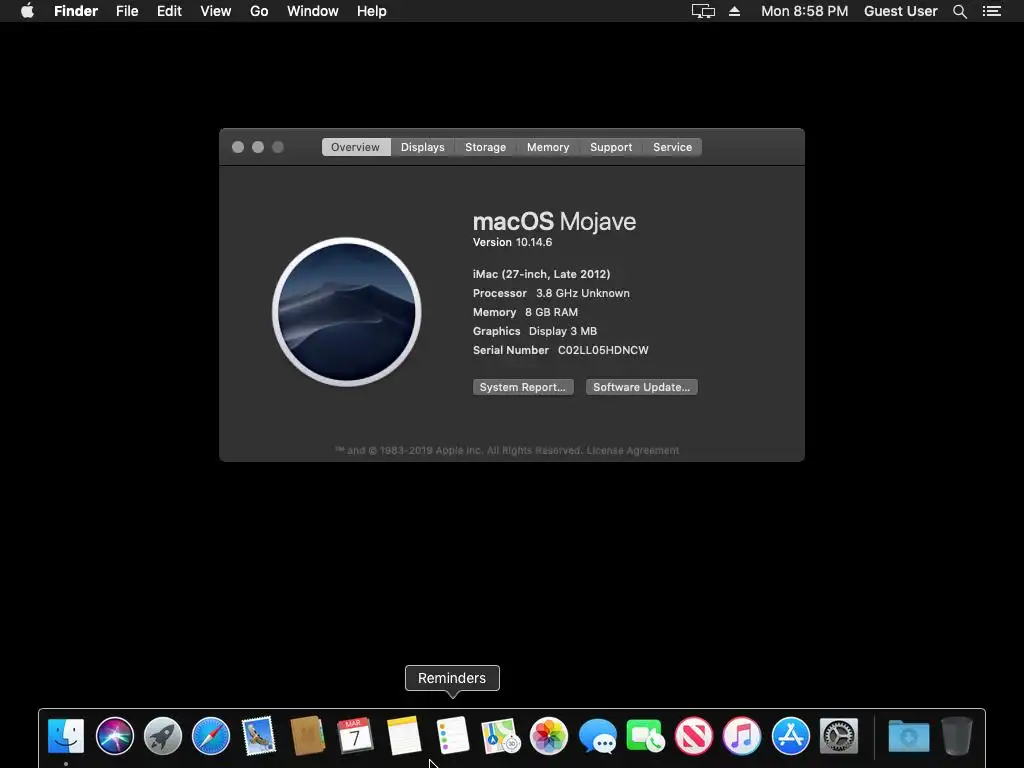Open News red icon in Dock
1024x768 pixels.
point(694,736)
